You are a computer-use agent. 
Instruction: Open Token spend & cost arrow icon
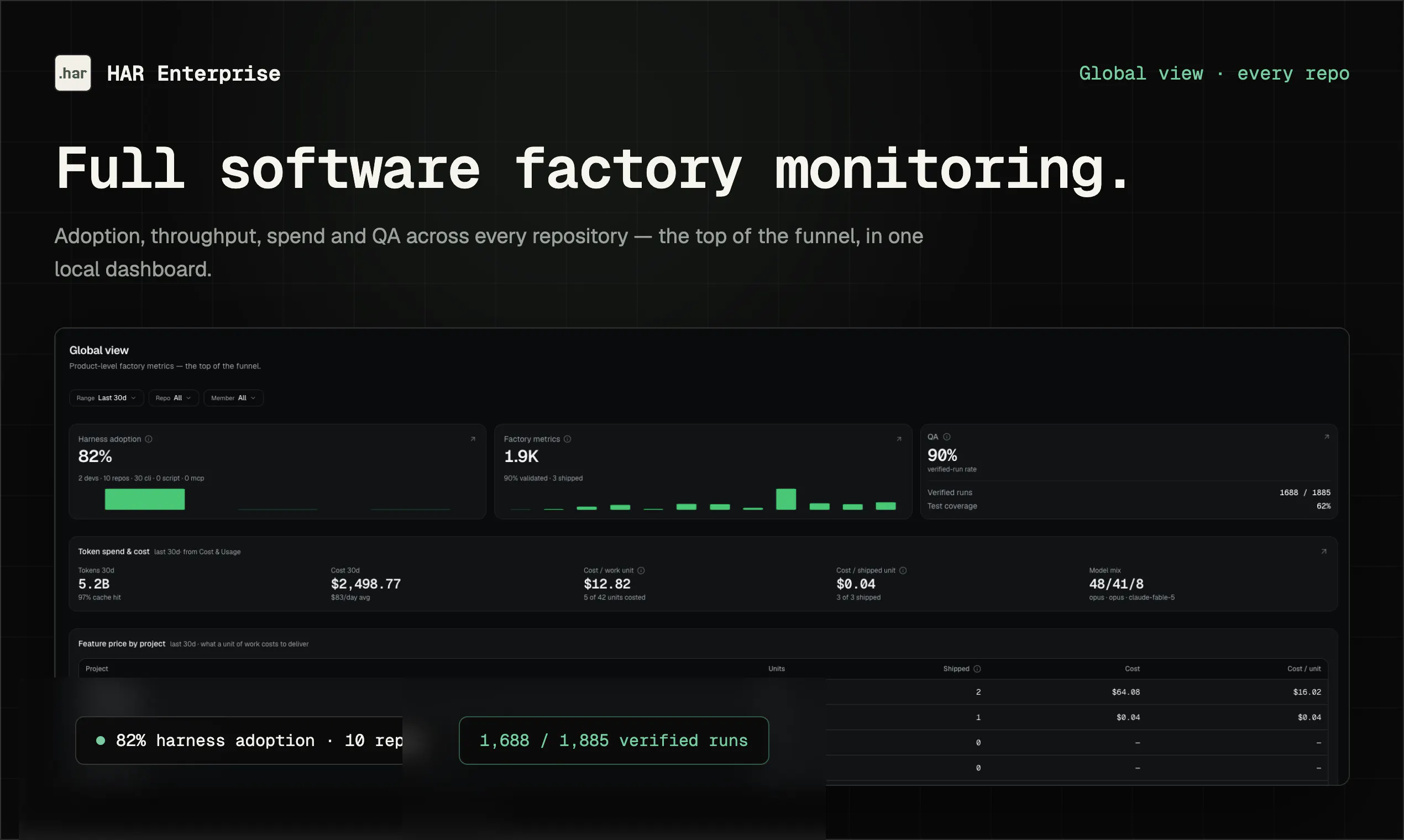point(1324,552)
